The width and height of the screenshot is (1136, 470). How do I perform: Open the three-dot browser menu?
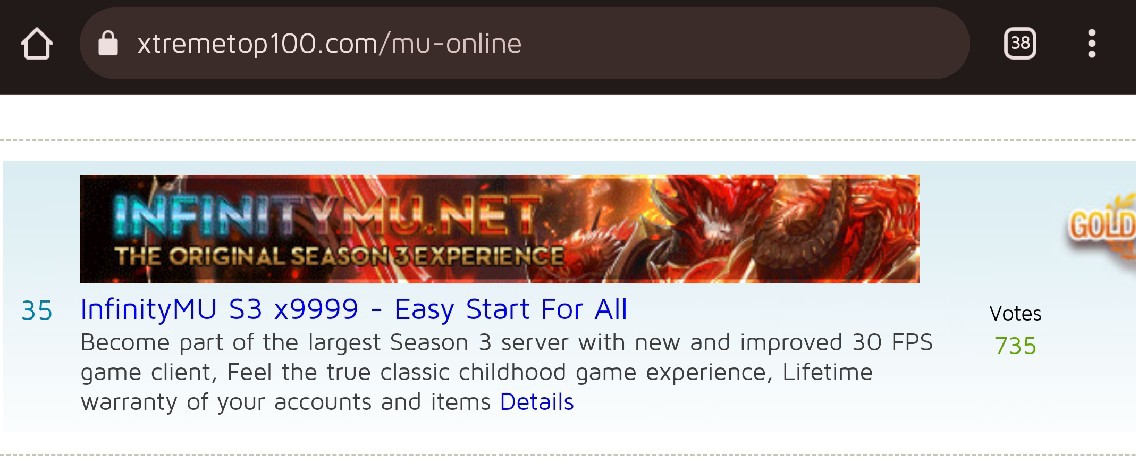click(x=1092, y=43)
